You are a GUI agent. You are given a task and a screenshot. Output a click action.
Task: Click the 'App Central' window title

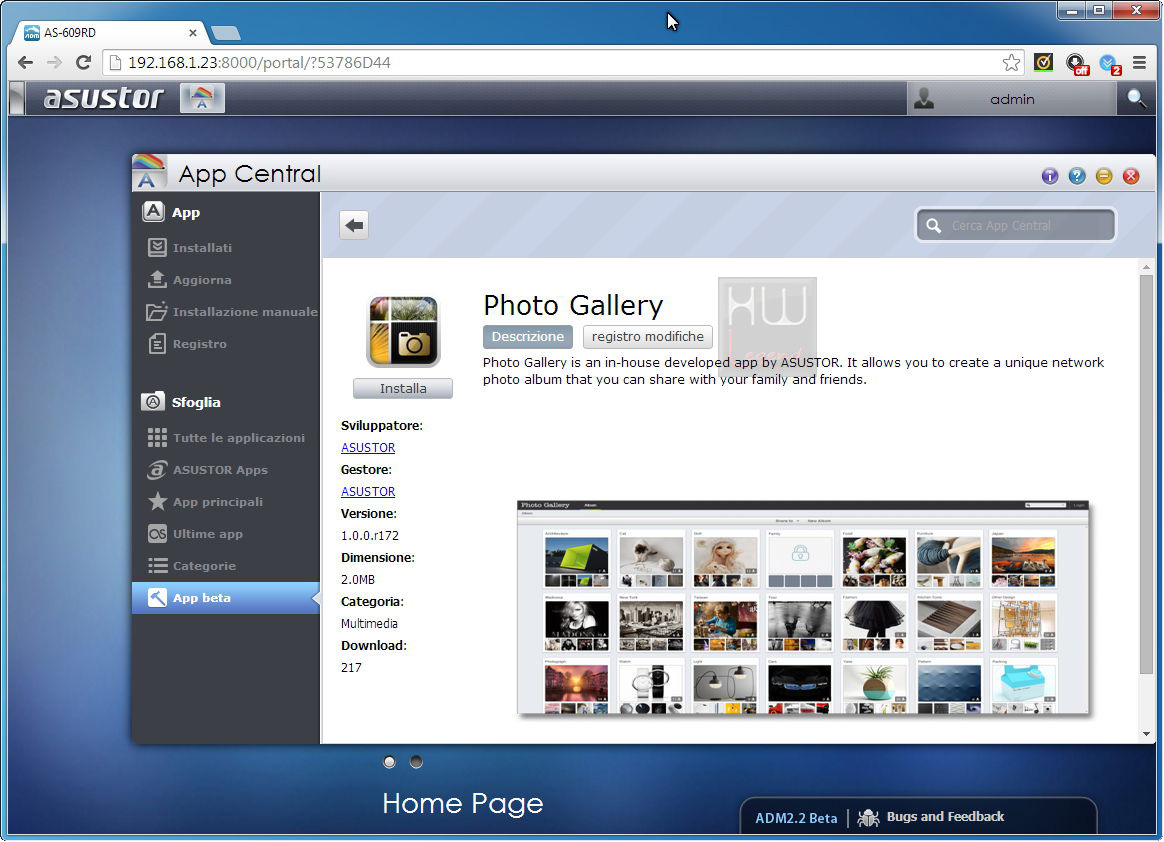(249, 174)
